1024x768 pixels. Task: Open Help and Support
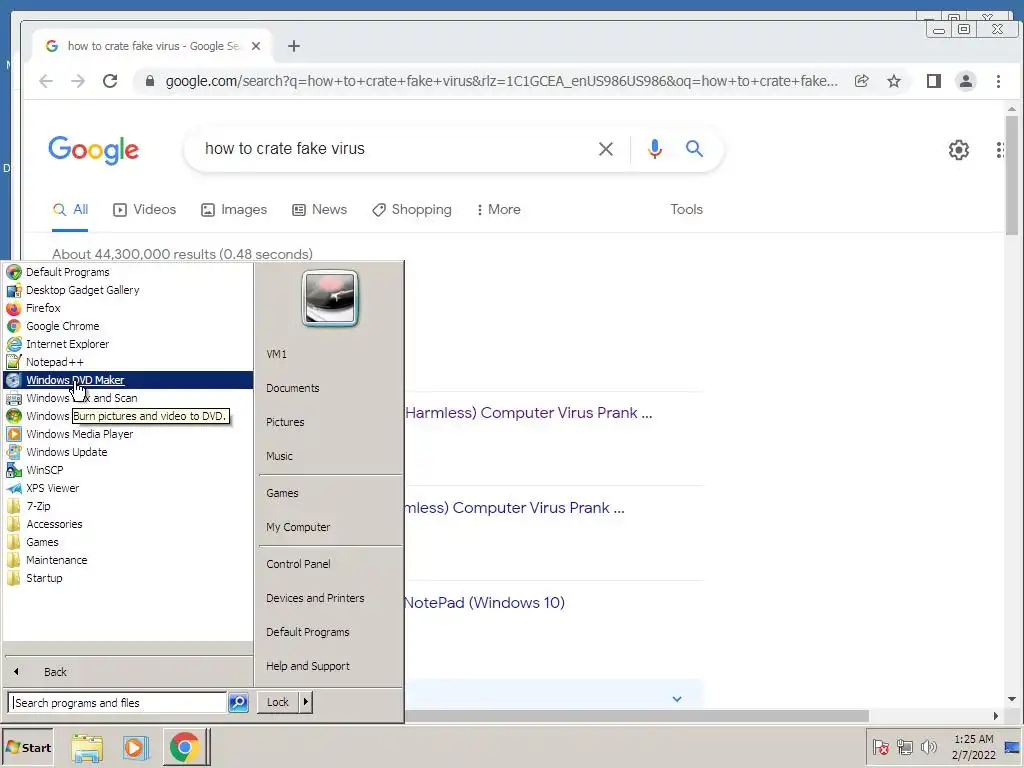(308, 665)
